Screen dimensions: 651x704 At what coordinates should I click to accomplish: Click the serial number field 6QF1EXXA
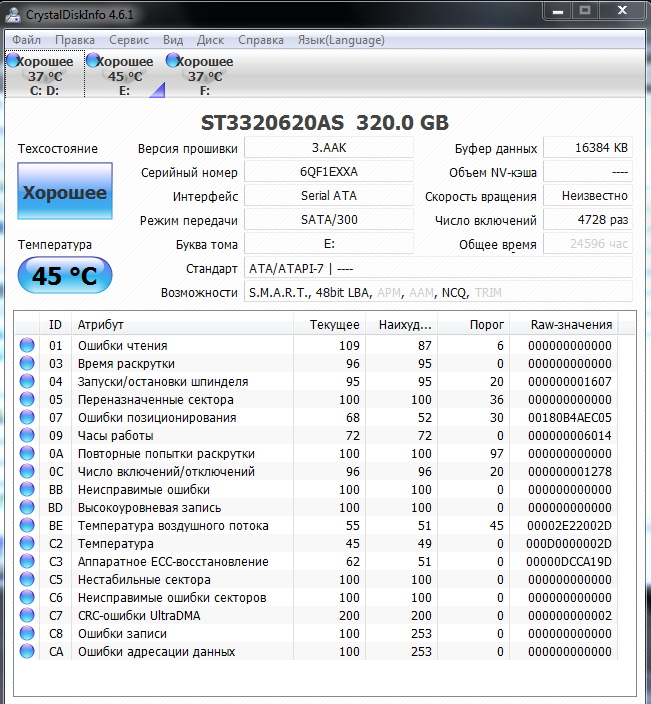point(328,171)
